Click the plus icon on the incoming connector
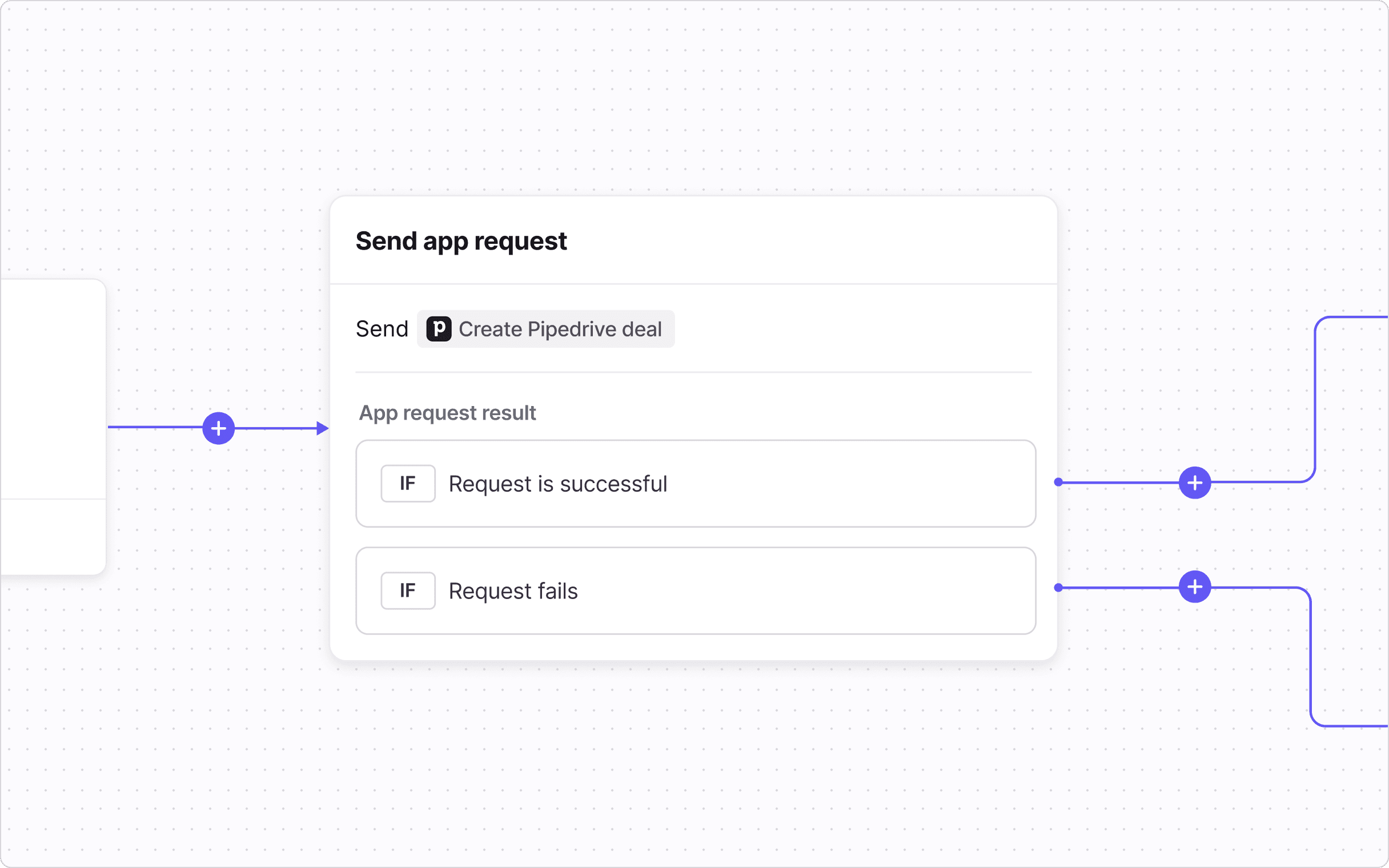The image size is (1389, 868). pos(219,428)
